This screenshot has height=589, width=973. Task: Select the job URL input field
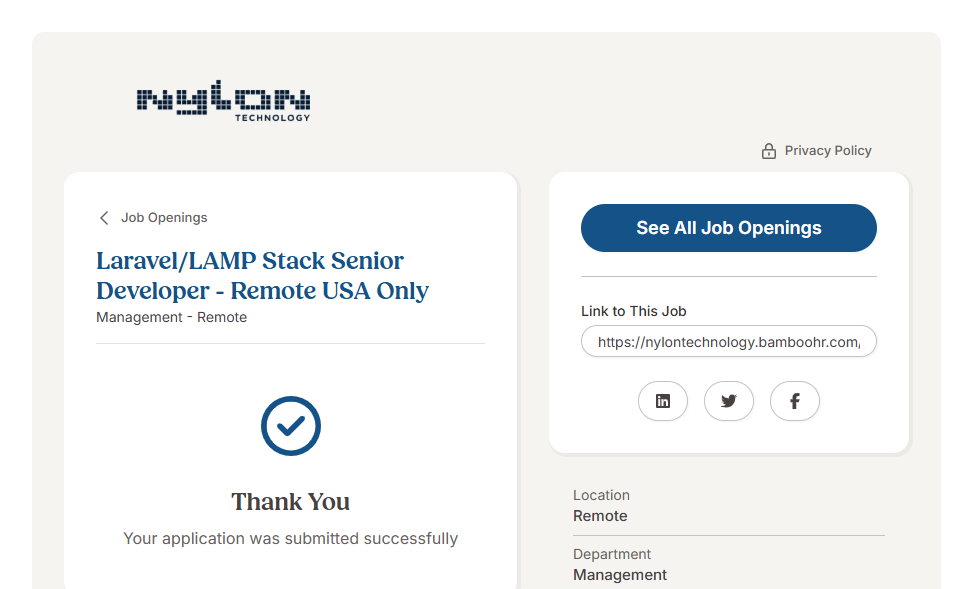click(728, 342)
